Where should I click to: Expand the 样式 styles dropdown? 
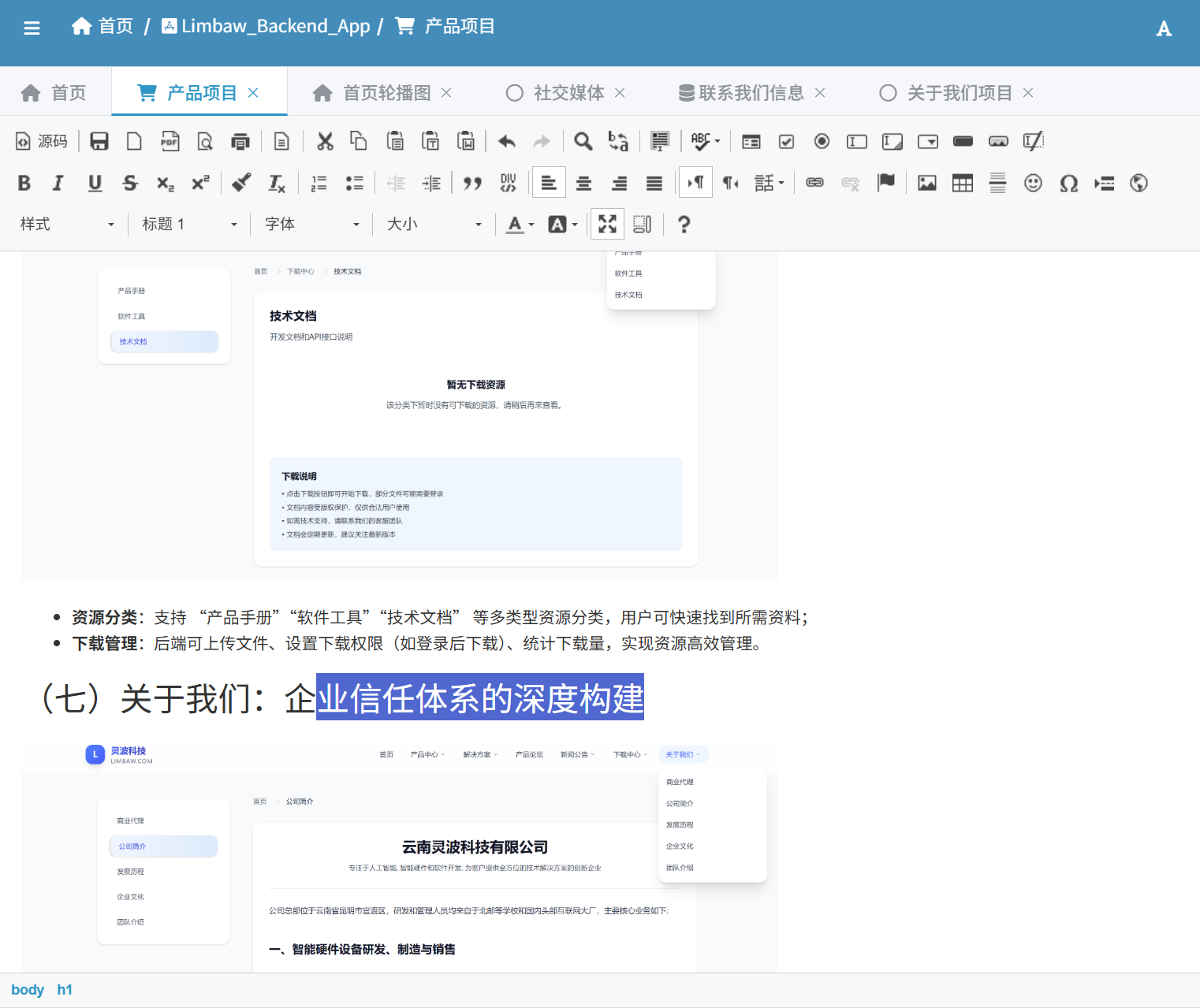click(x=67, y=224)
